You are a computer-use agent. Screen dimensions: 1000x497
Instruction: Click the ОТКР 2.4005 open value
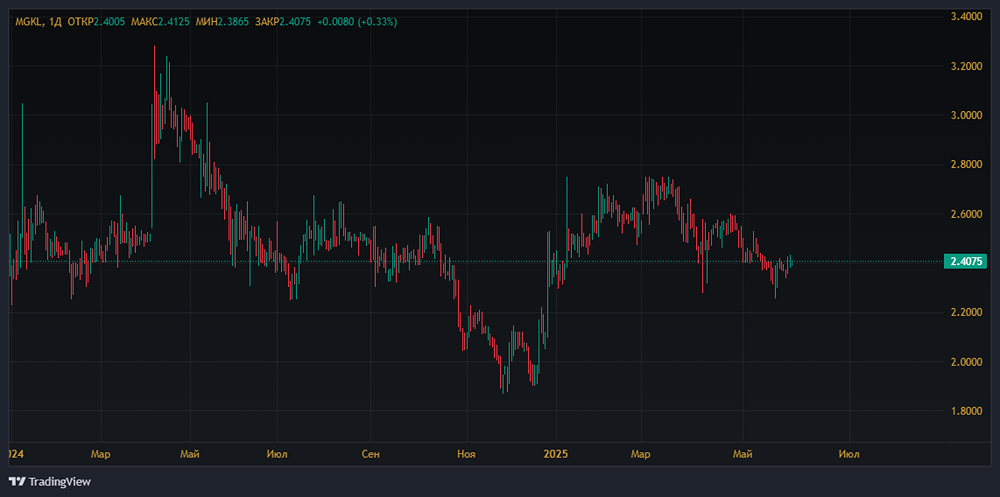[x=94, y=22]
